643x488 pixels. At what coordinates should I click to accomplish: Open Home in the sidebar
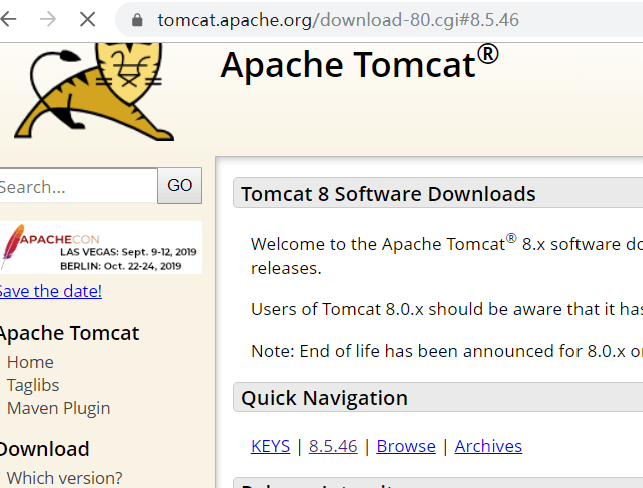(30, 362)
